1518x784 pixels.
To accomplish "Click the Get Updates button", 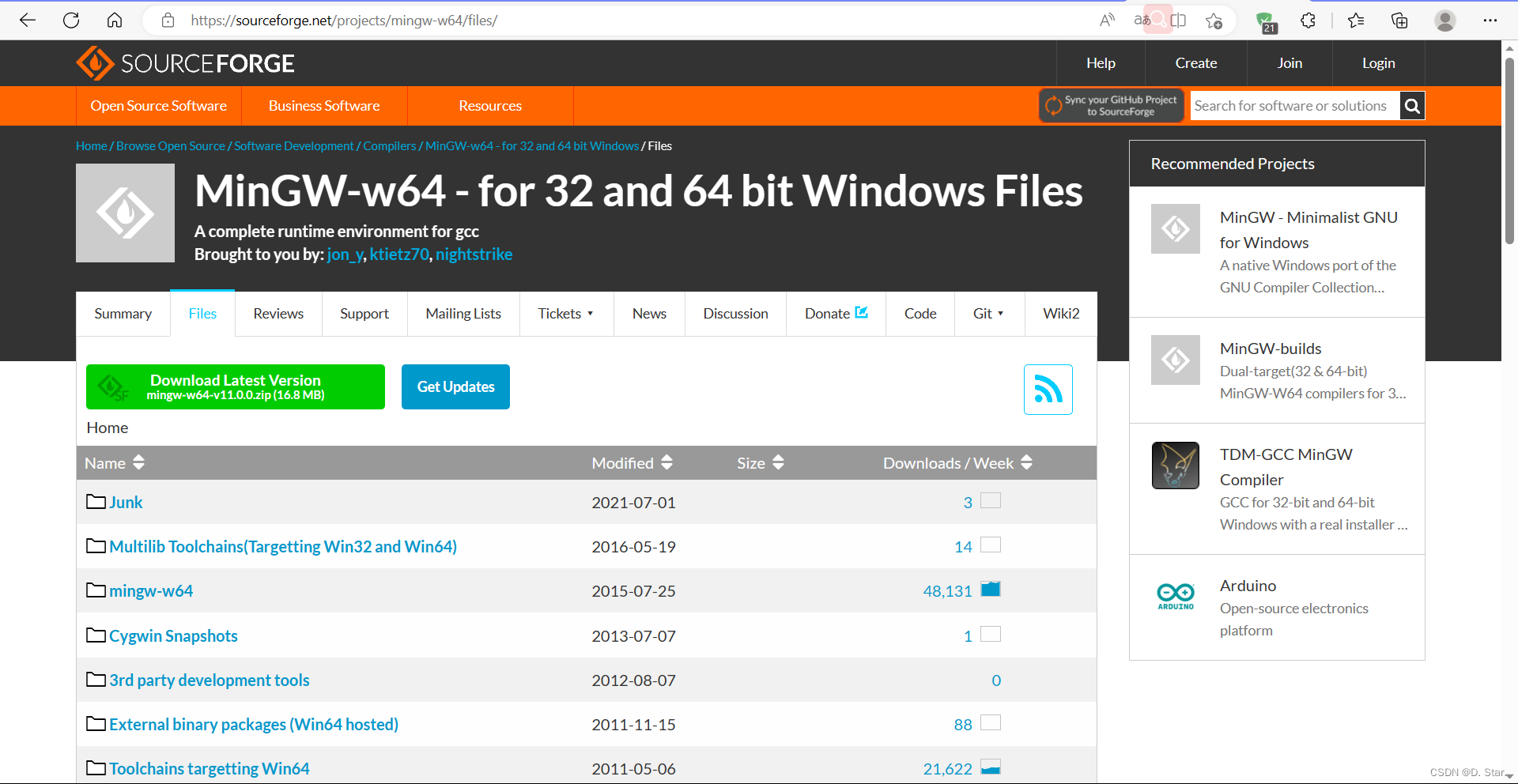I will point(455,386).
